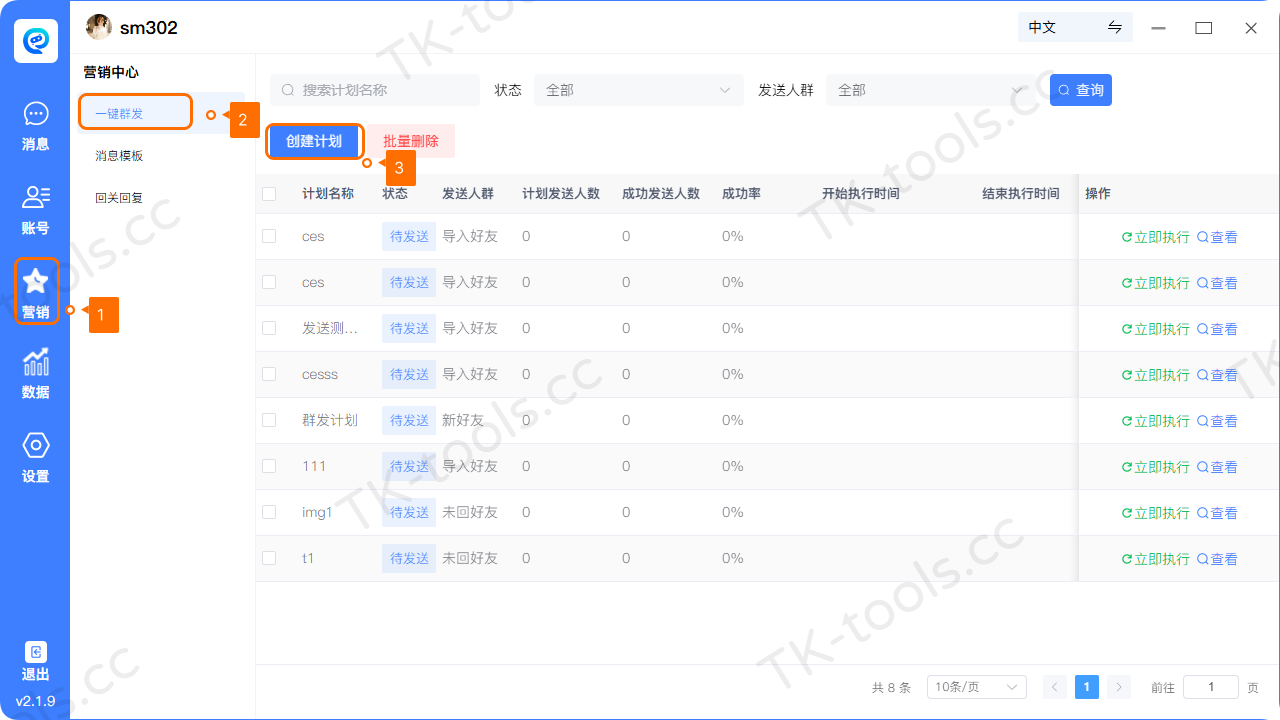The image size is (1280, 720).
Task: Click the search magnifier icon in plan name field
Action: click(288, 90)
